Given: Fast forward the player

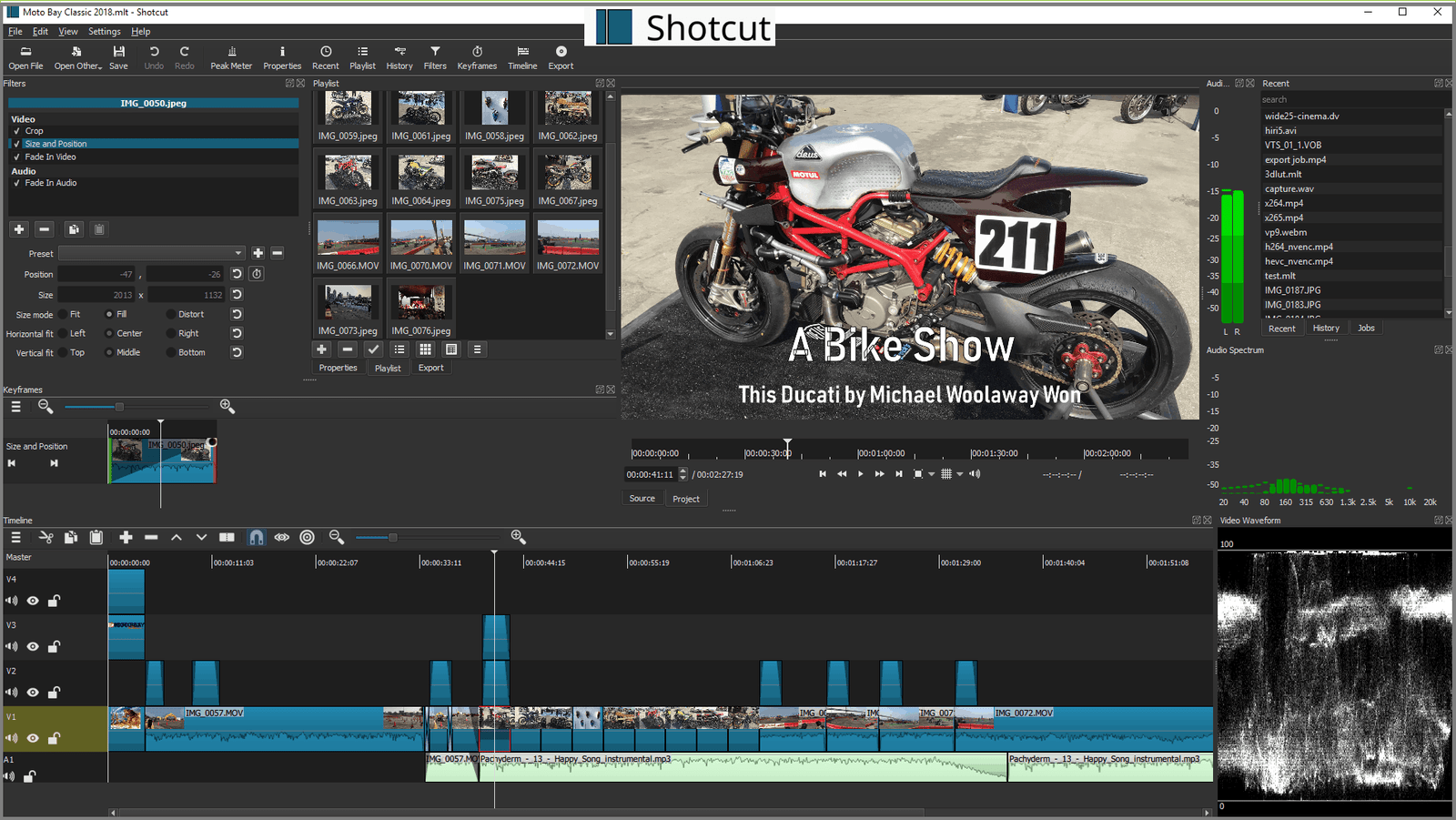Looking at the screenshot, I should (x=879, y=474).
